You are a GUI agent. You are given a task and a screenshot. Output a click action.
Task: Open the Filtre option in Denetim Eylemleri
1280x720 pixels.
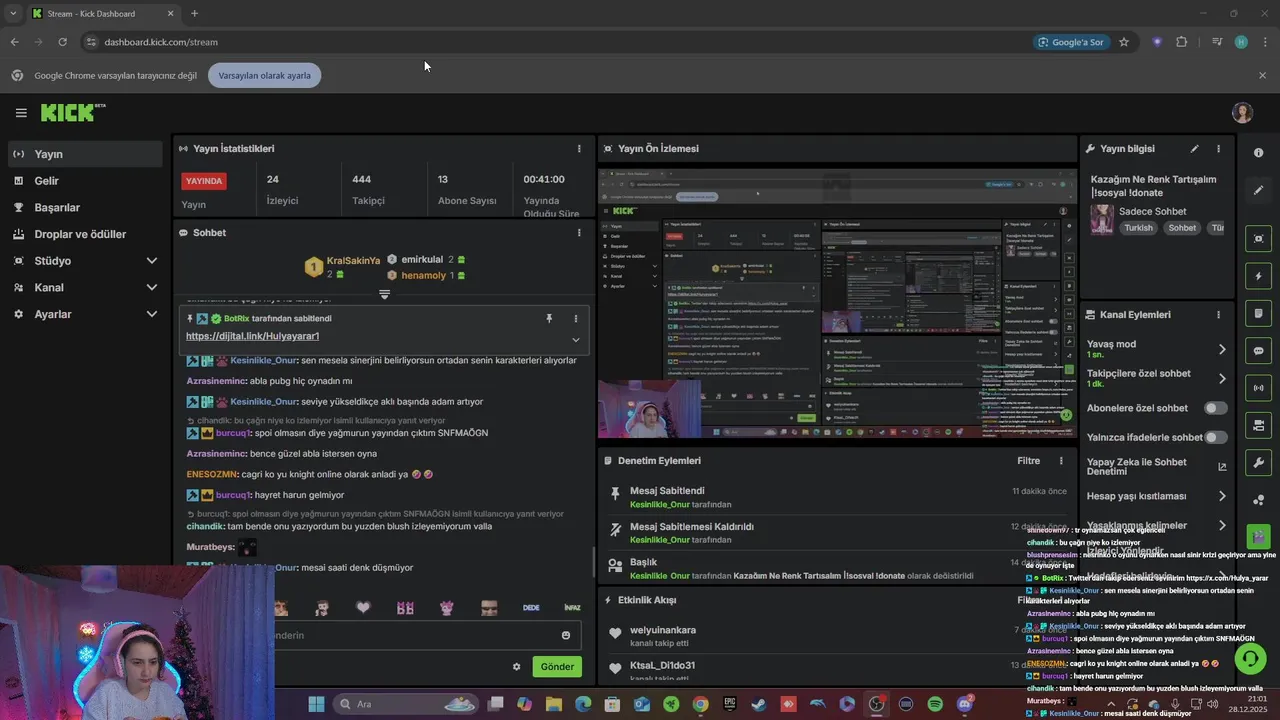click(1028, 461)
